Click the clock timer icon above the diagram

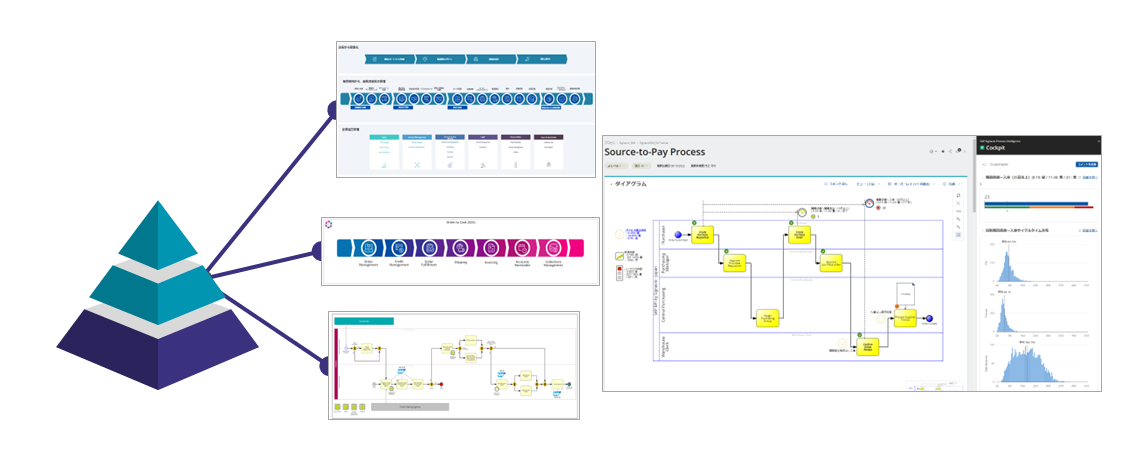point(801,212)
